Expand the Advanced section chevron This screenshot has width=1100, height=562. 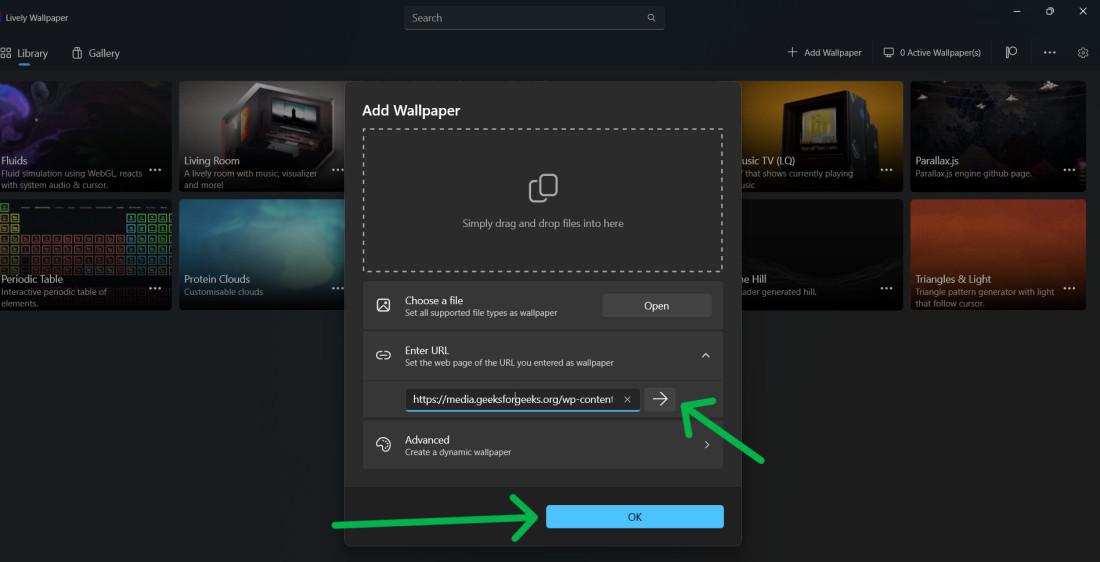coord(706,445)
